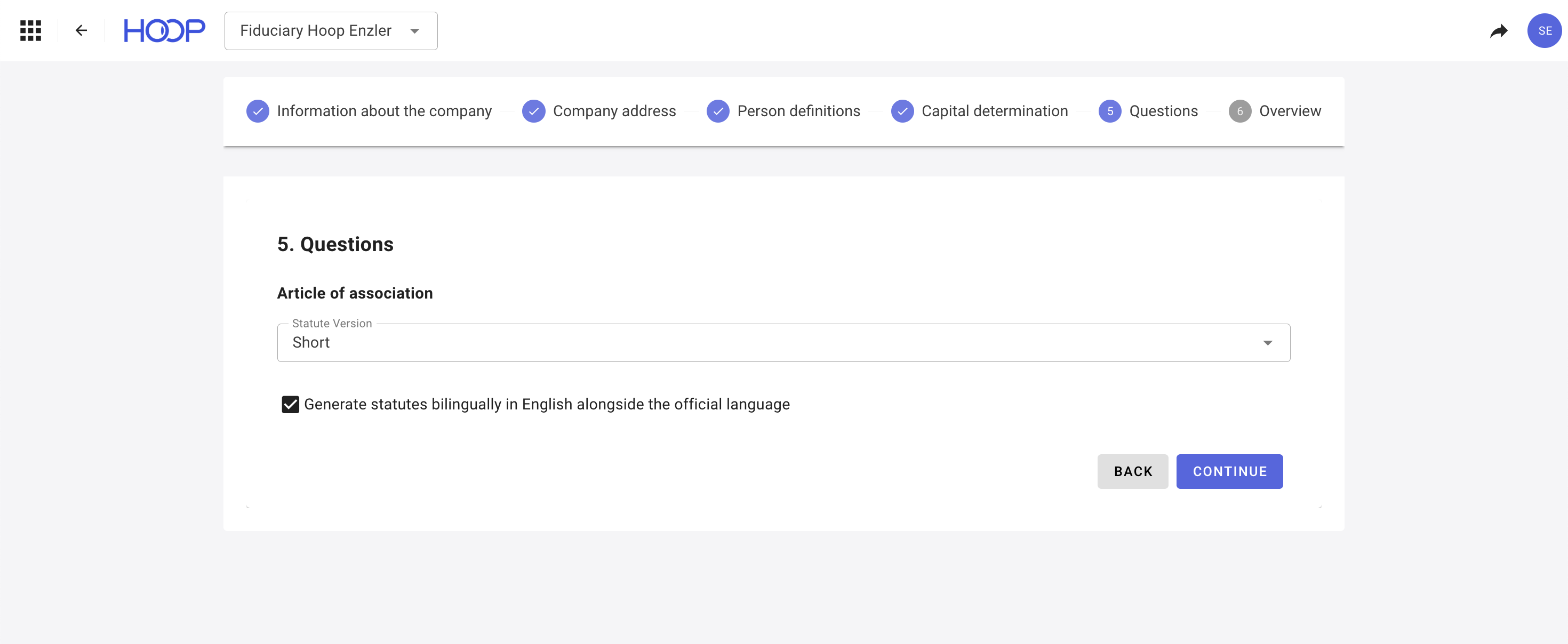Click the HOOP logo
This screenshot has width=1568, height=644.
click(164, 30)
